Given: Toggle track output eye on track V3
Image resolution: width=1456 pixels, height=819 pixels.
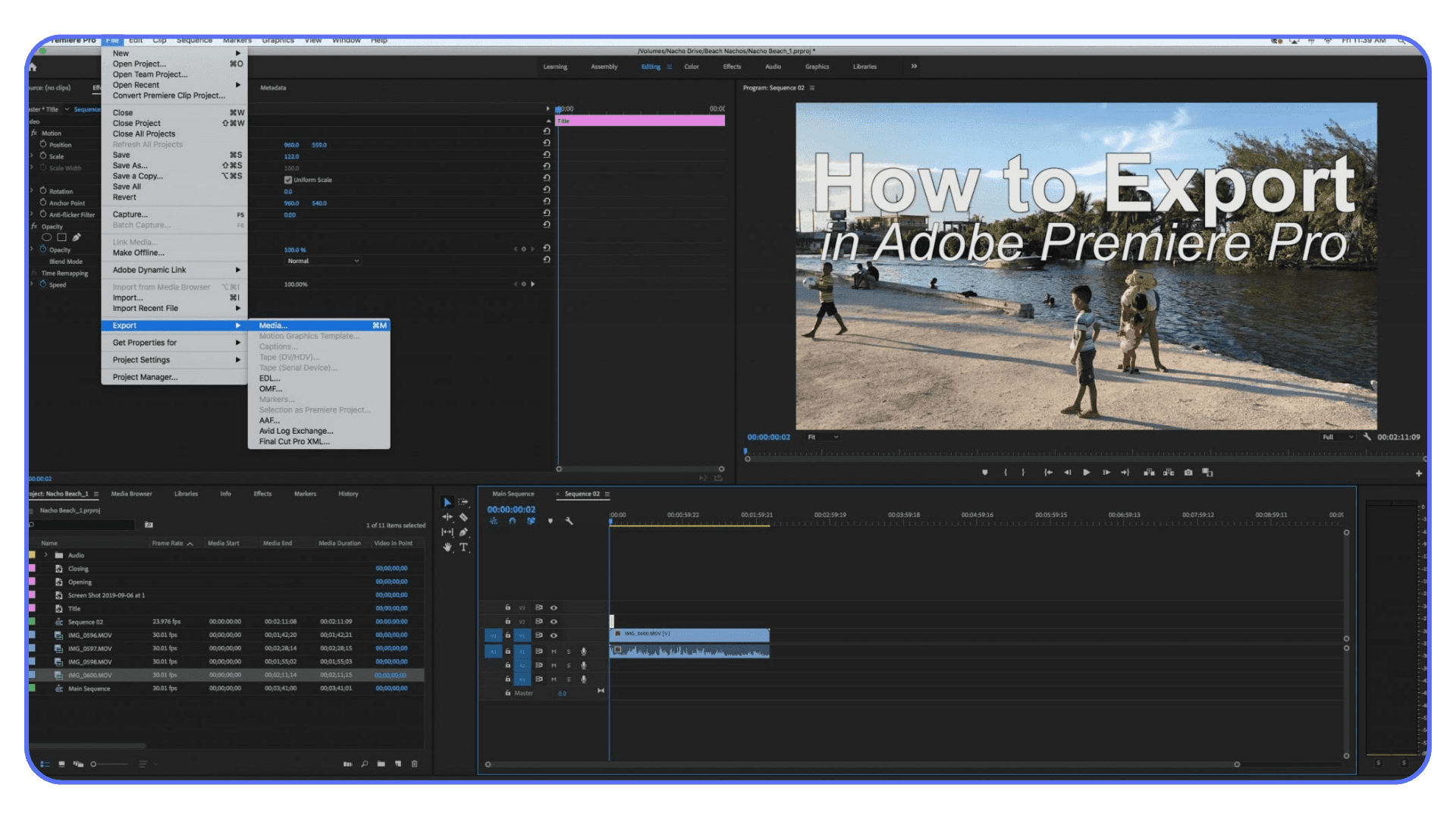Looking at the screenshot, I should 554,608.
